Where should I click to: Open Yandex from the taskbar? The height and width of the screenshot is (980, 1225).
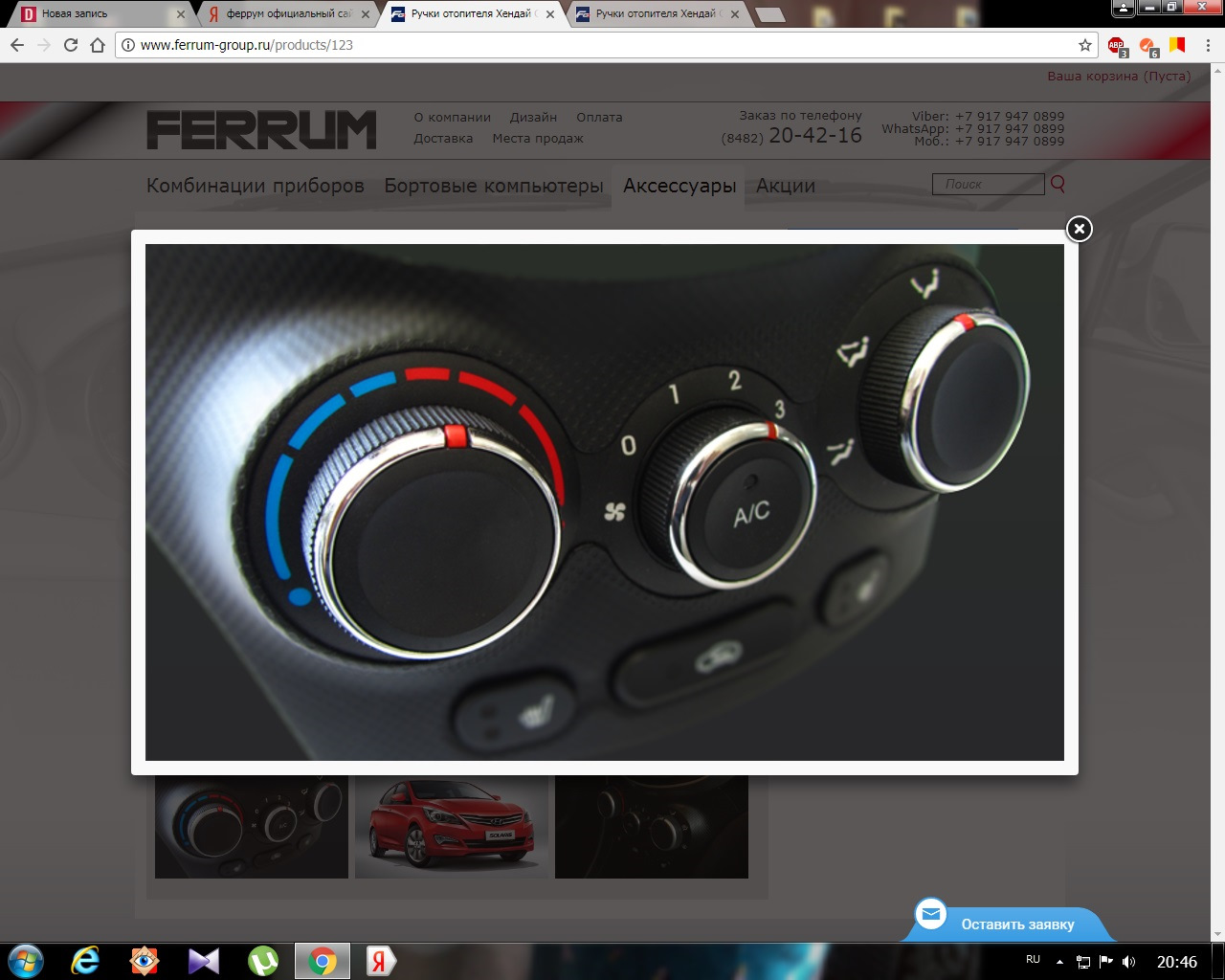click(x=381, y=961)
